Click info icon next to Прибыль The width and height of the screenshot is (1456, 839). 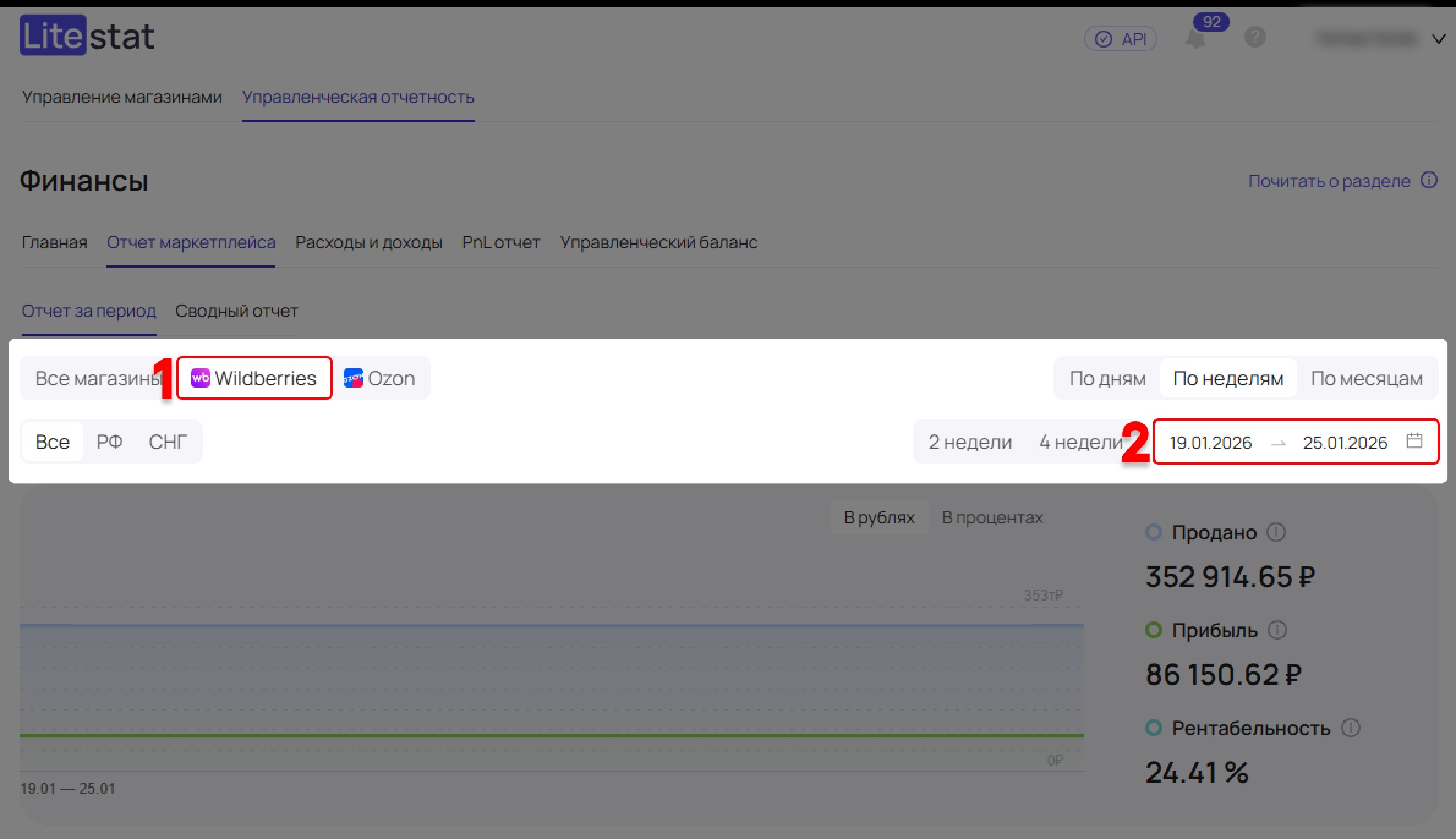click(1277, 630)
